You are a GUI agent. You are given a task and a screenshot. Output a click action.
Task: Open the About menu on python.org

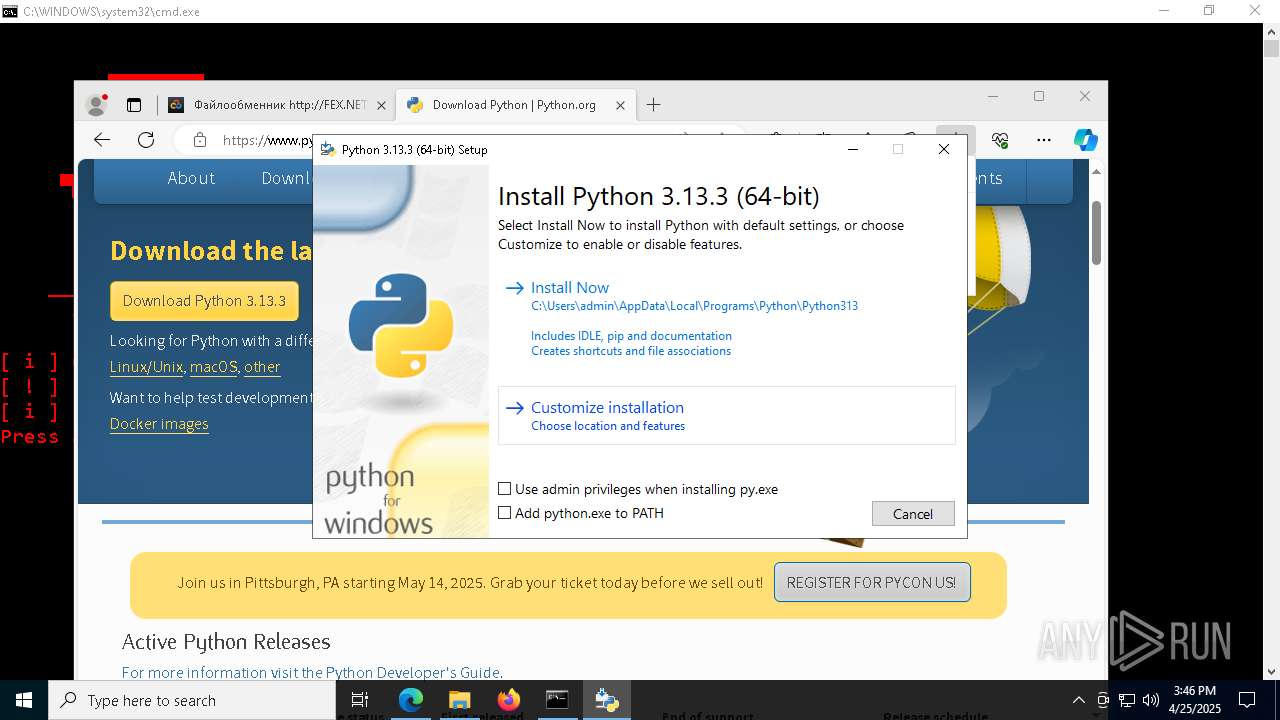point(191,178)
